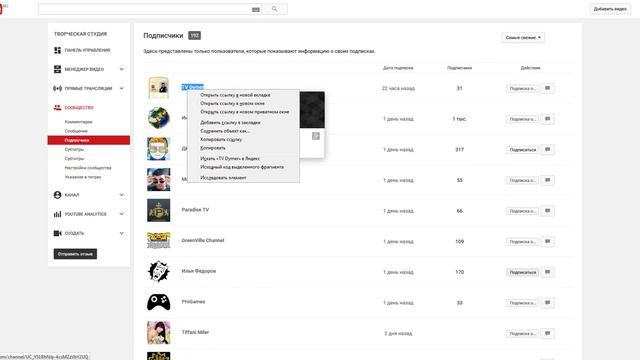This screenshot has width=640, height=360.
Task: Click the dashboard grid icon in sidebar
Action: 57,50
